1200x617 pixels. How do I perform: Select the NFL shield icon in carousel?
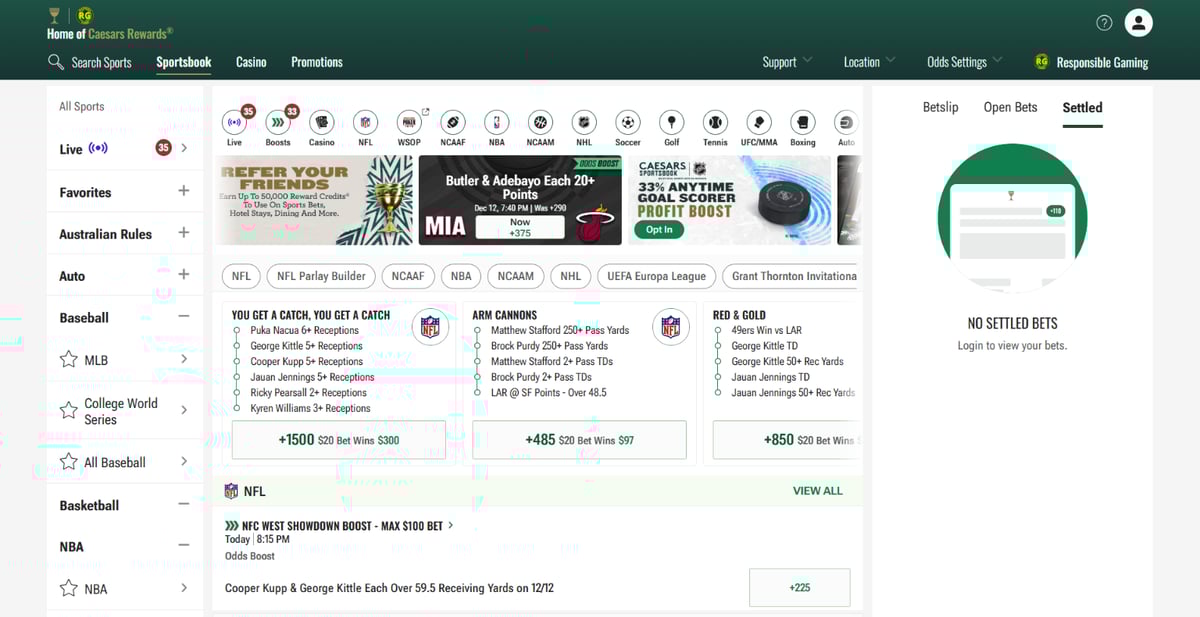(x=366, y=122)
